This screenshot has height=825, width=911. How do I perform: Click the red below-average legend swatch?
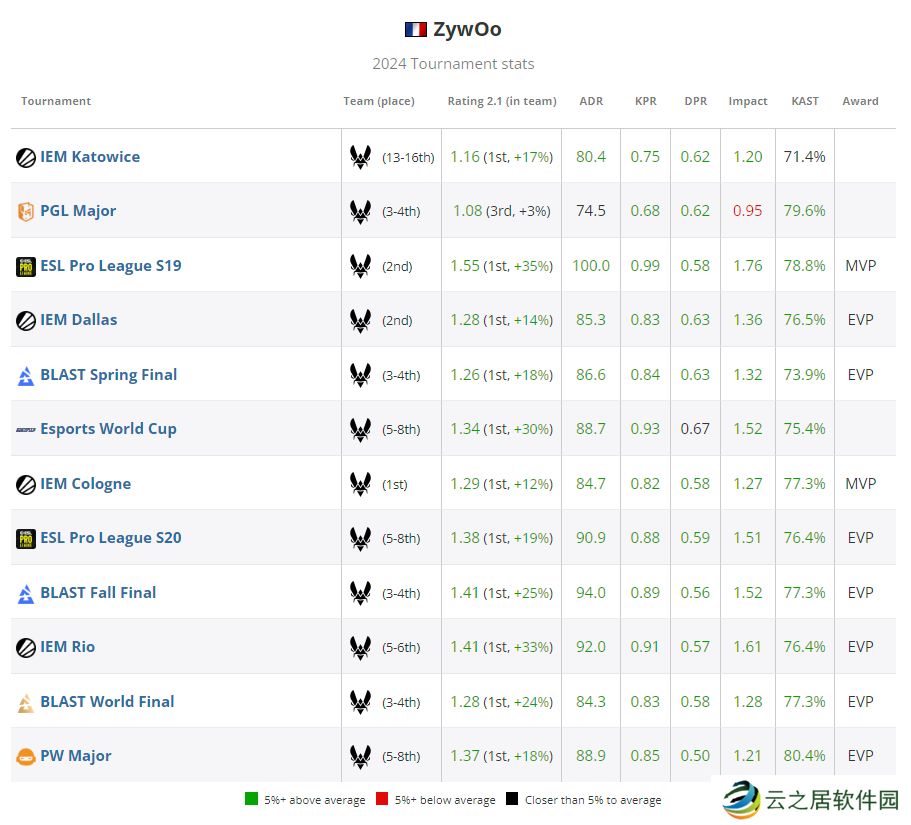[382, 799]
